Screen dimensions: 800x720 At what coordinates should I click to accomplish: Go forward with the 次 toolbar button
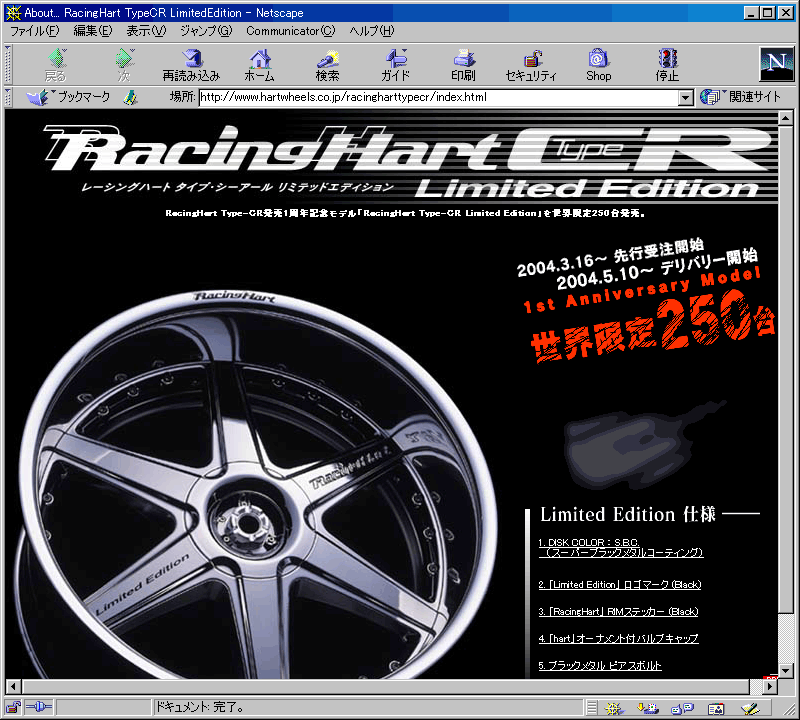[x=124, y=65]
